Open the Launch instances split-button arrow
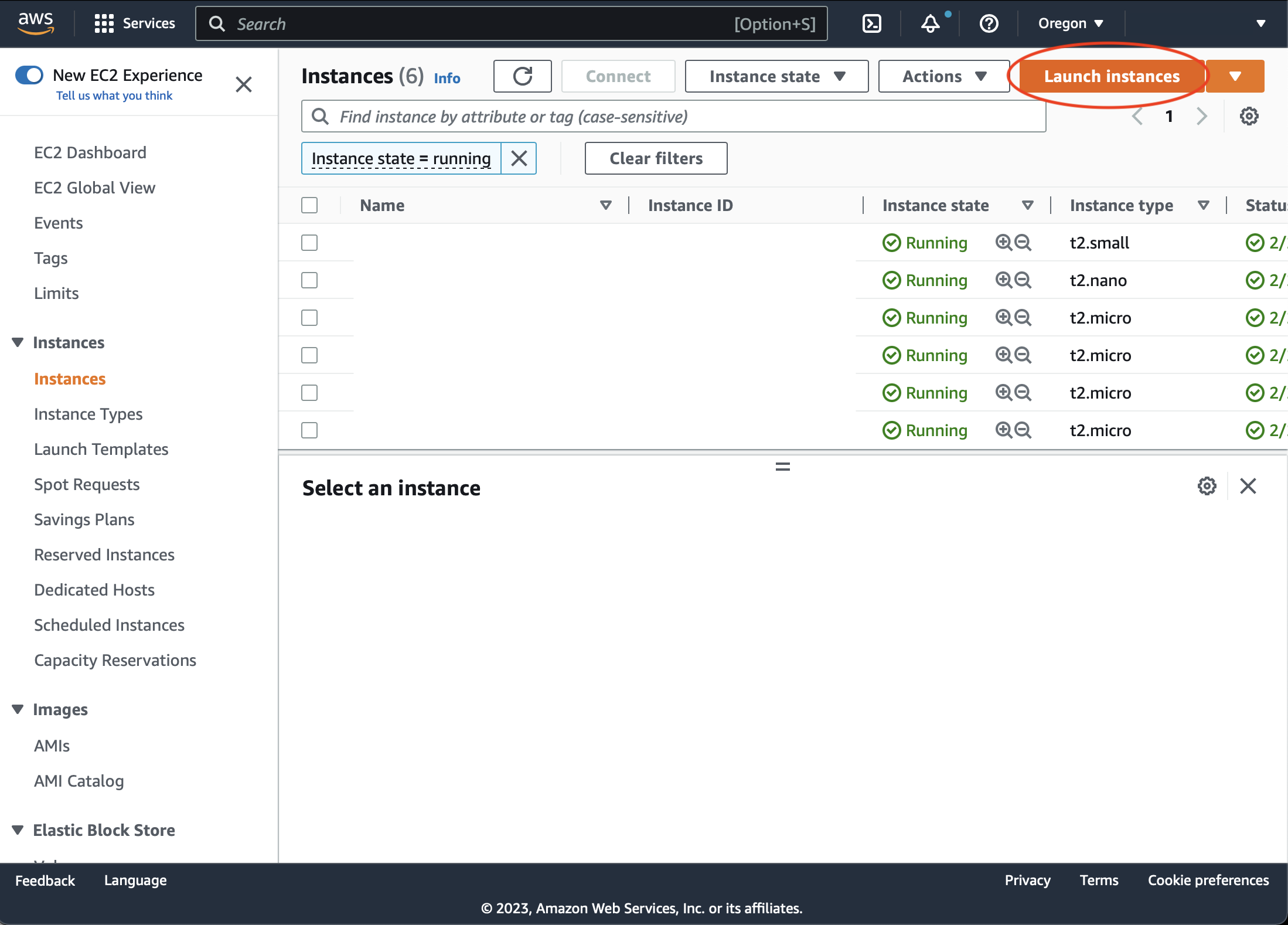 1235,76
